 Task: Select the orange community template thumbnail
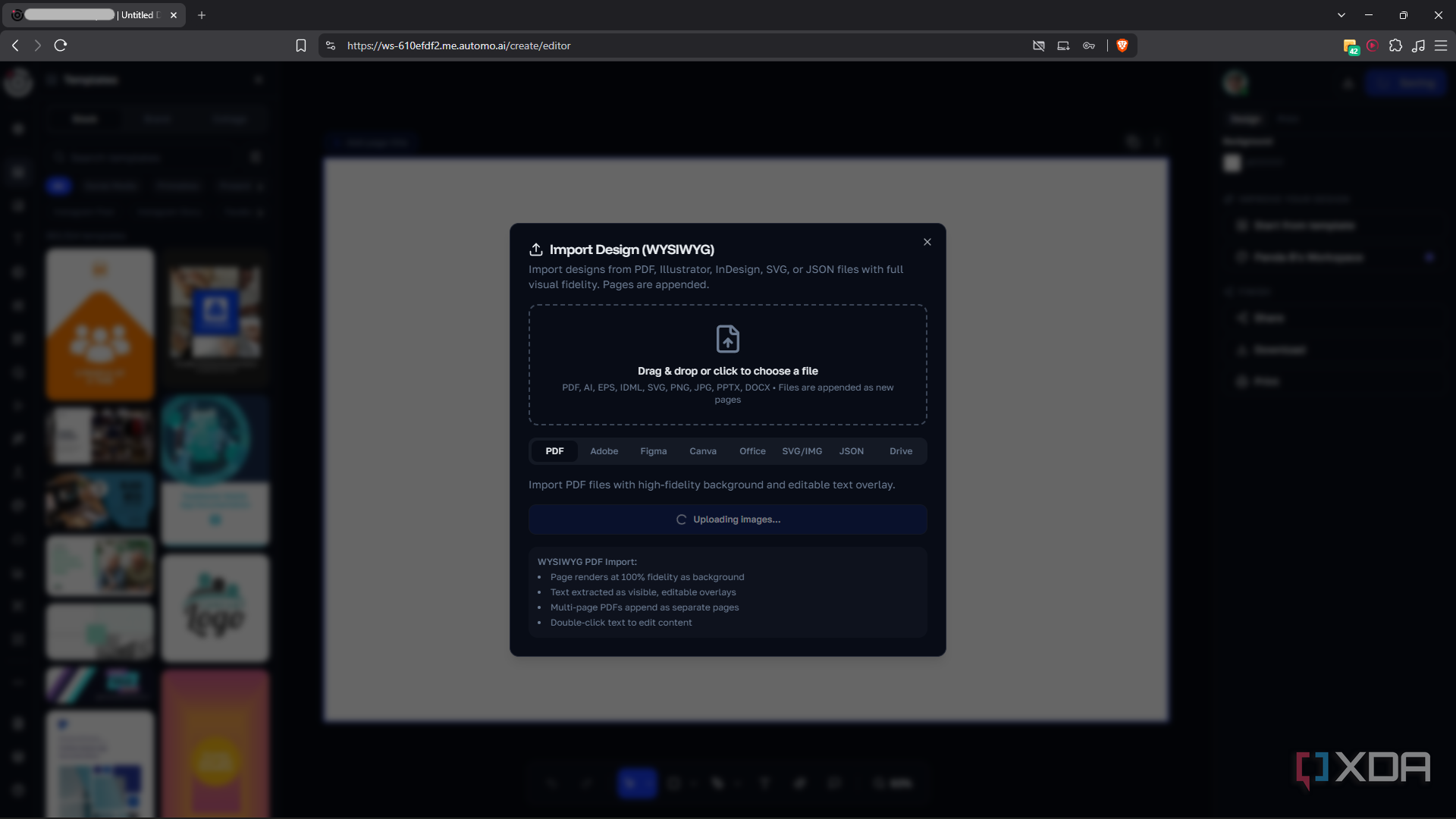100,325
